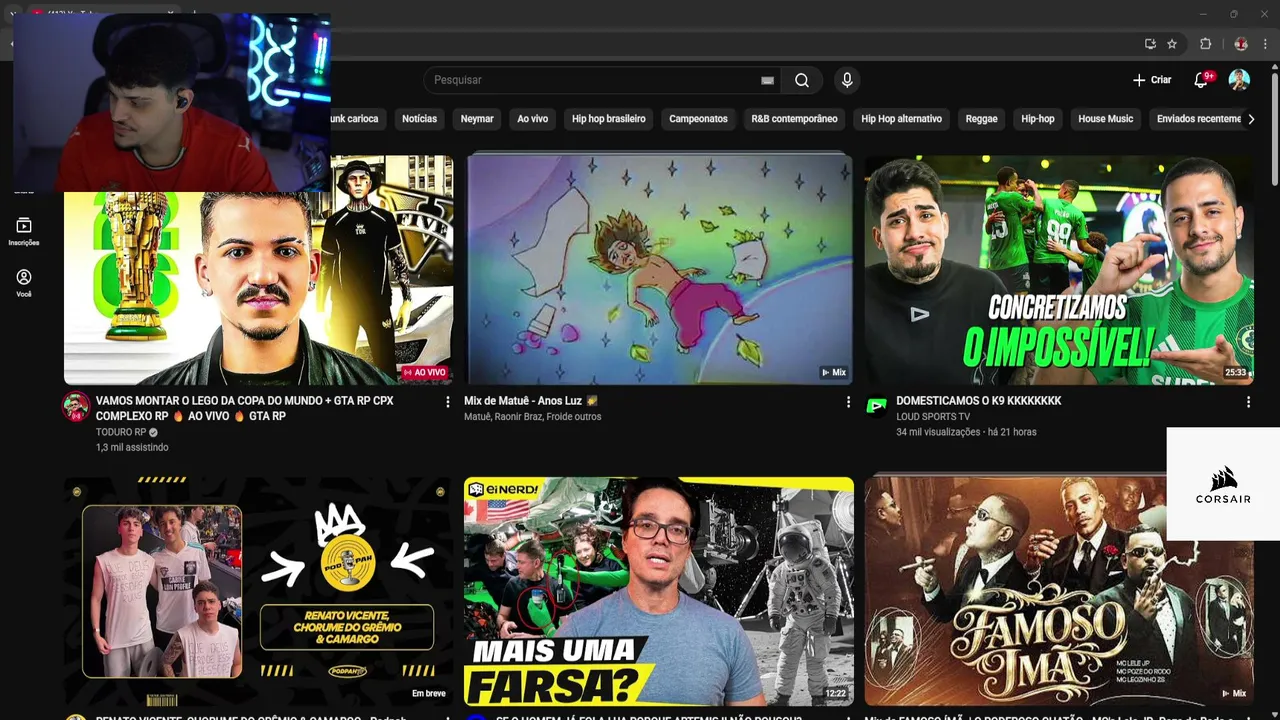Open the Podpah Renato Vicente thumbnail
Image resolution: width=1280 pixels, height=720 pixels.
258,592
